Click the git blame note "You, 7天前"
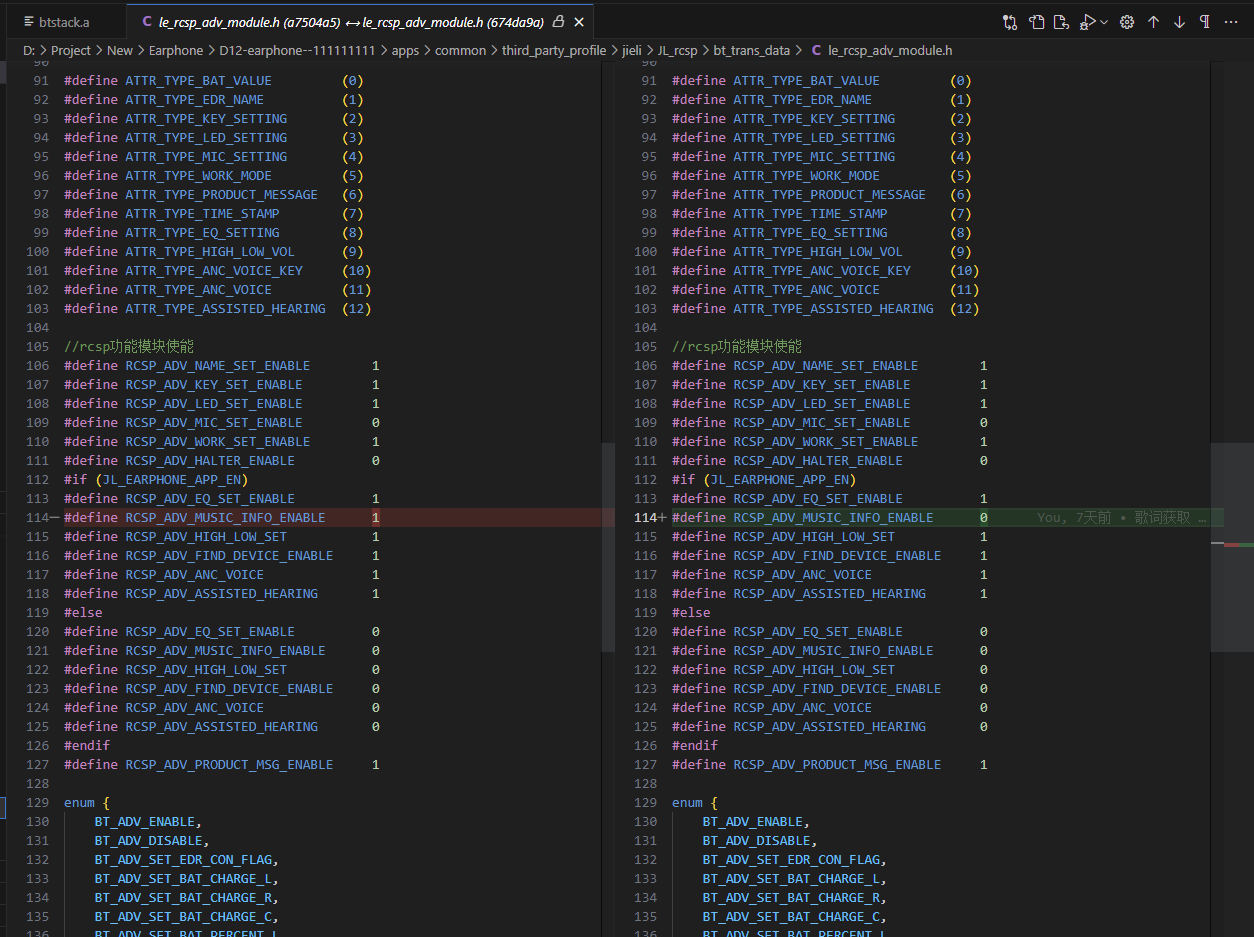The image size is (1254, 937). 1073,518
